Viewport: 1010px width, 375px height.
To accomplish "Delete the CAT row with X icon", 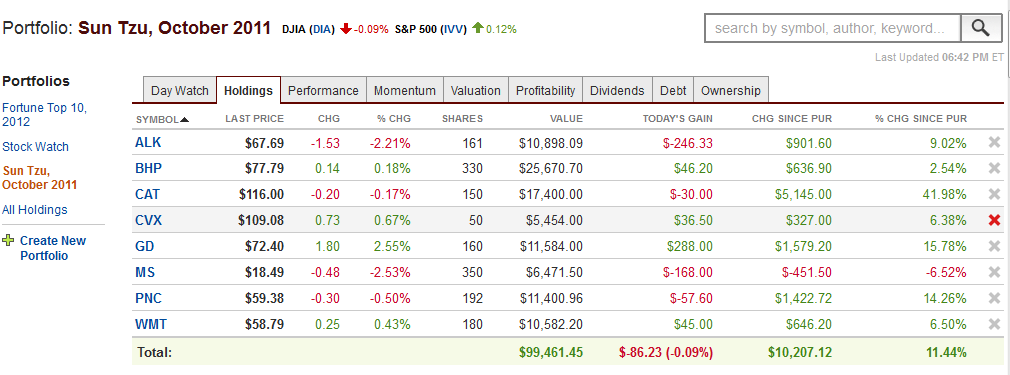I will (994, 195).
